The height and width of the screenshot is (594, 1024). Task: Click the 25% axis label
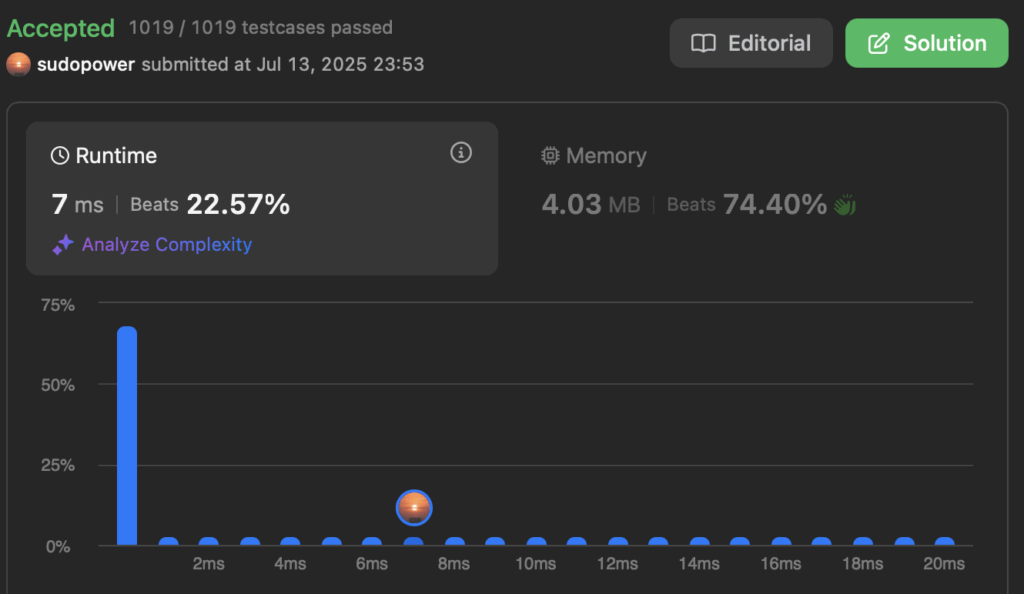(x=57, y=465)
